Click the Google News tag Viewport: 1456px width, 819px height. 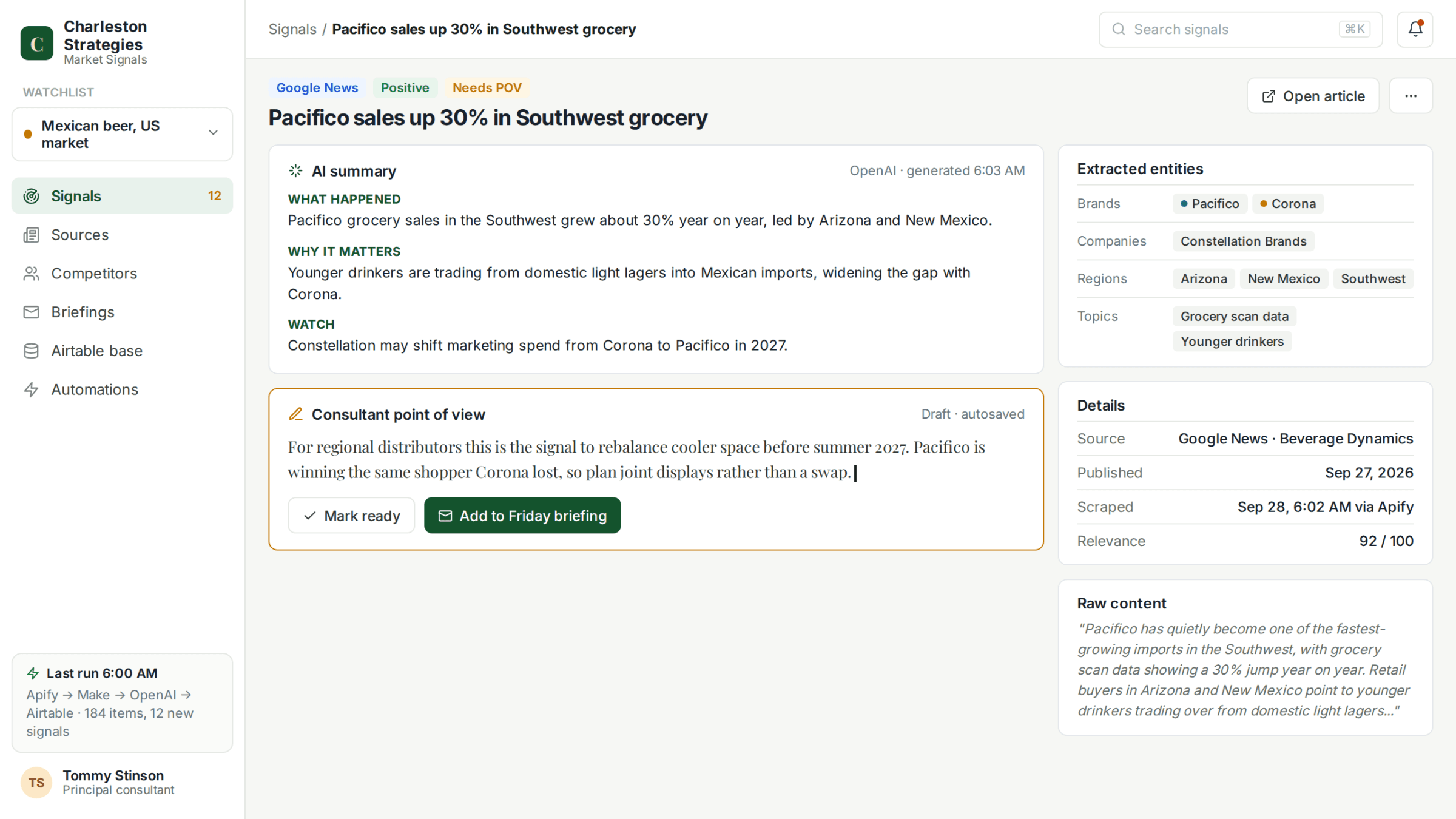317,88
